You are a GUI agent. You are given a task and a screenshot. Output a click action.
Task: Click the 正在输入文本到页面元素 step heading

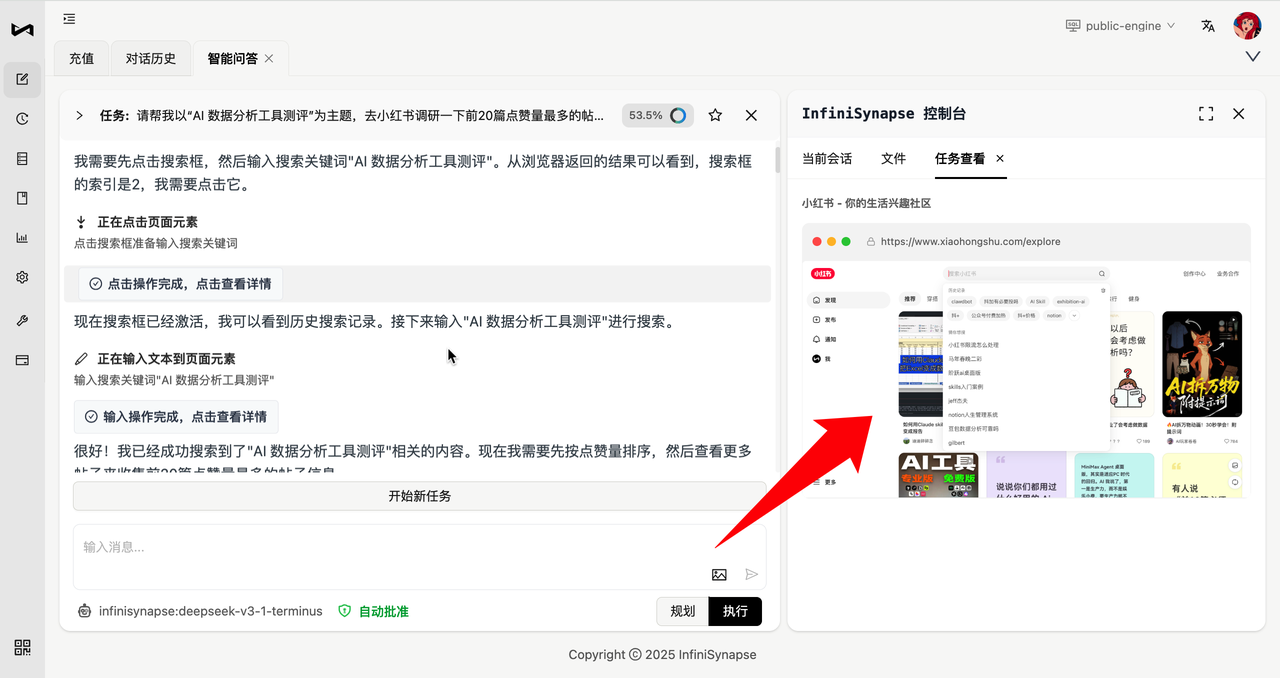coord(166,358)
